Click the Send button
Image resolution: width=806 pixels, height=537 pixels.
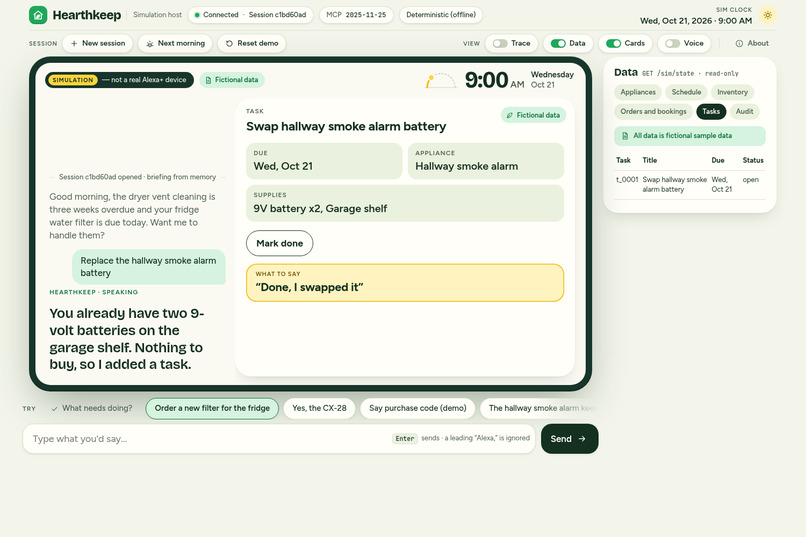tap(570, 439)
